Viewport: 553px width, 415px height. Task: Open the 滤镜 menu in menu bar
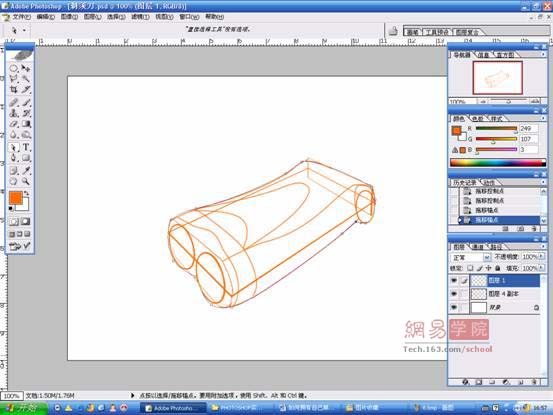coord(140,17)
